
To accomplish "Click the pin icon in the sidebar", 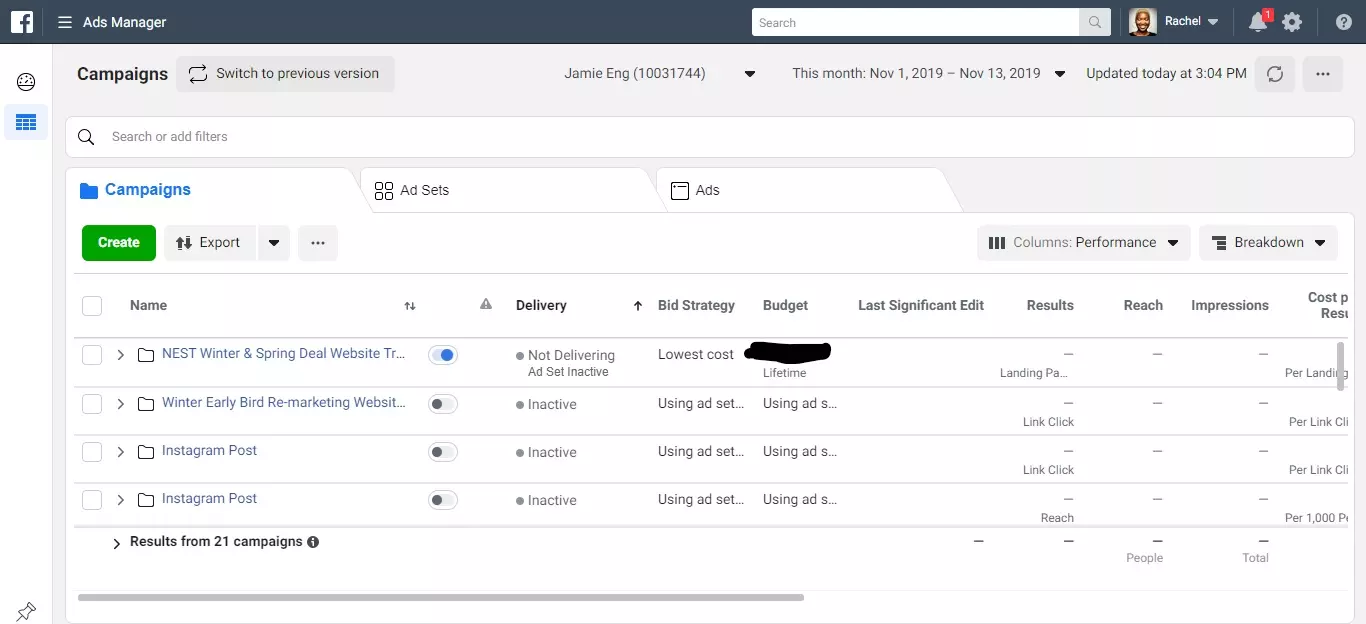I will click(x=26, y=611).
